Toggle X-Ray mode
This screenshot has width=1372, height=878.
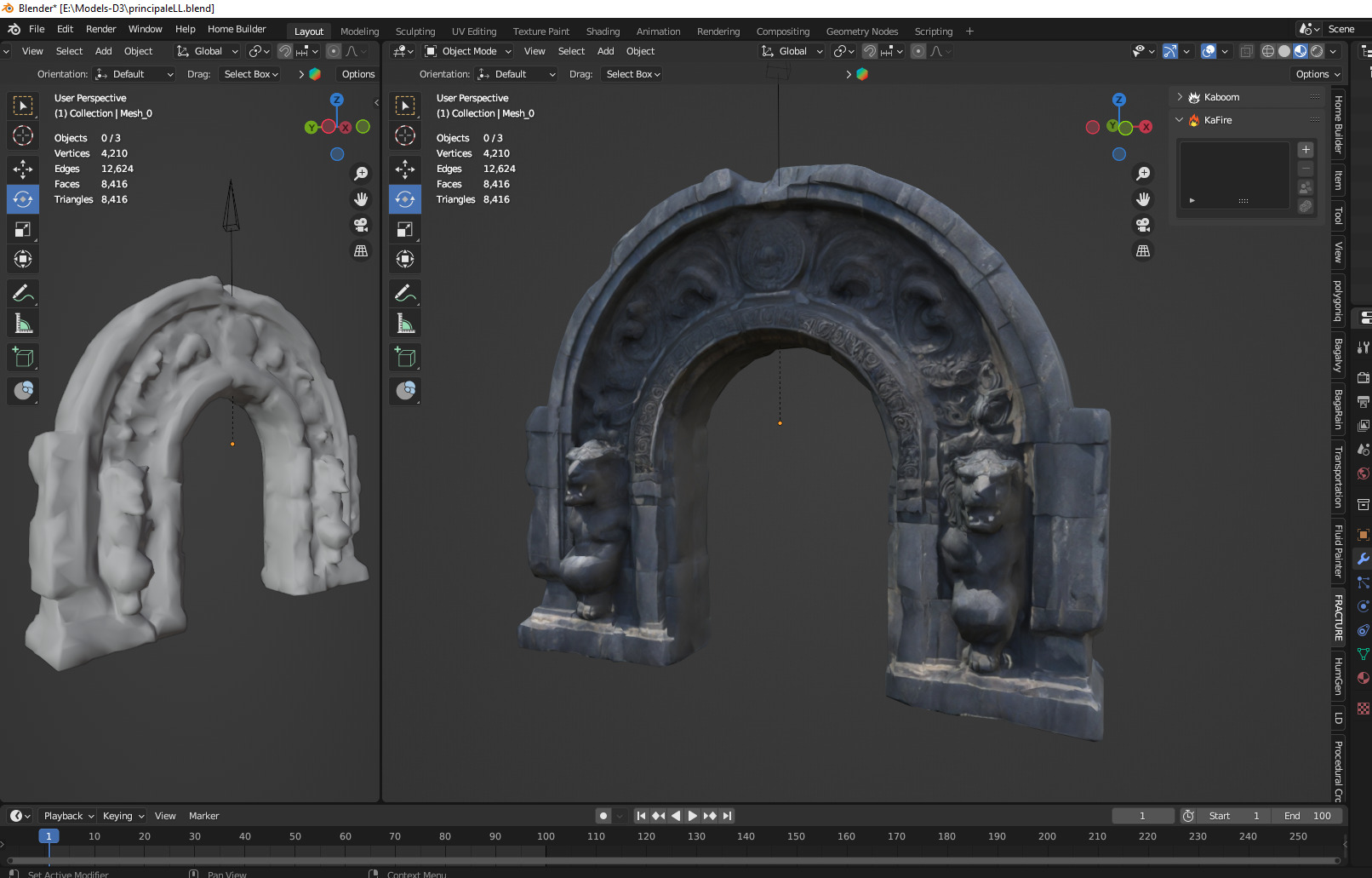(1247, 51)
